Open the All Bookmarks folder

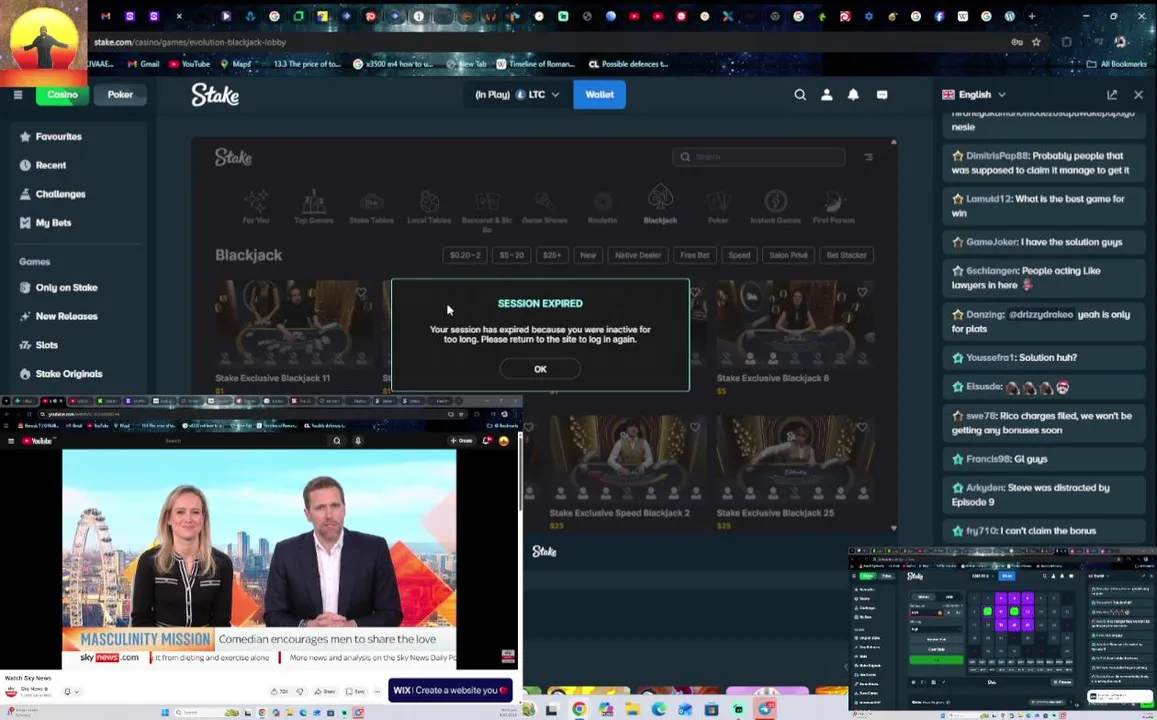pyautogui.click(x=1116, y=64)
